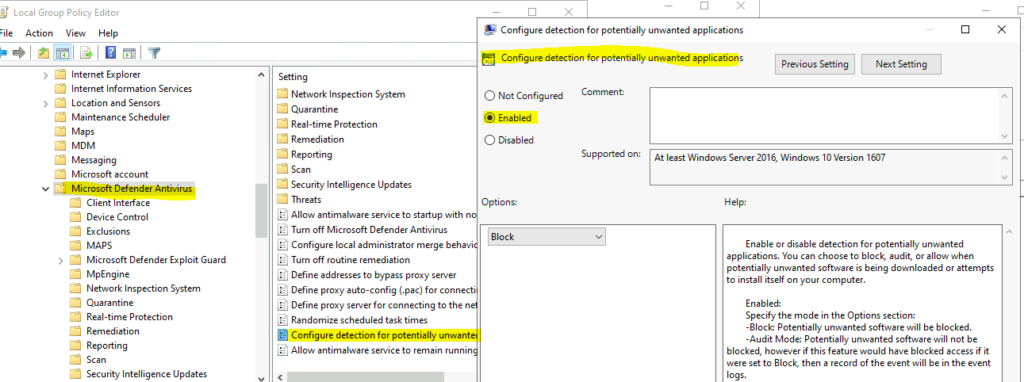This screenshot has width=1024, height=382.
Task: Select Turn off Microsoft Defender Antivirus setting
Action: tap(370, 229)
